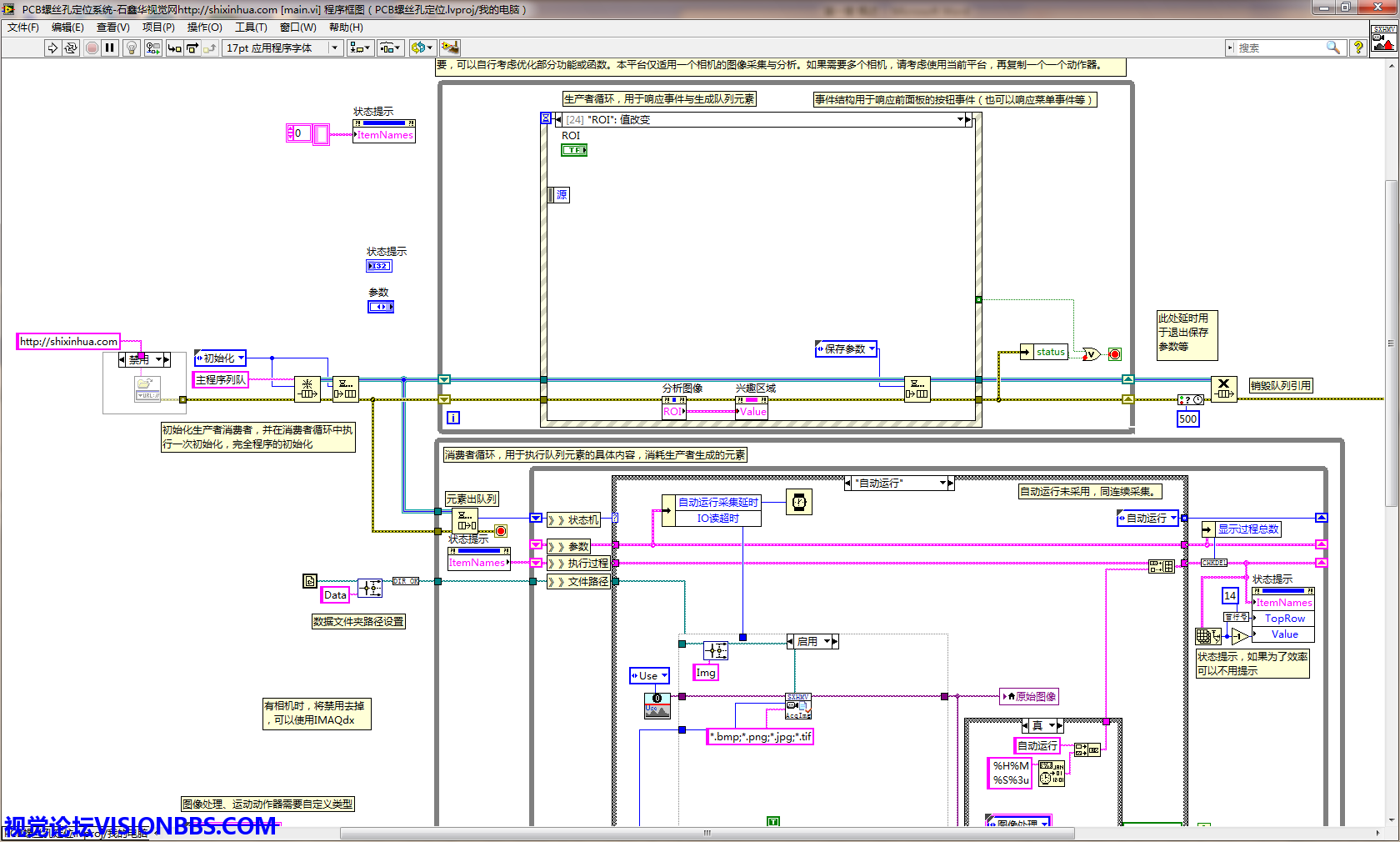Click the red Abort Execution button
The width and height of the screenshot is (1400, 842).
pyautogui.click(x=92, y=48)
